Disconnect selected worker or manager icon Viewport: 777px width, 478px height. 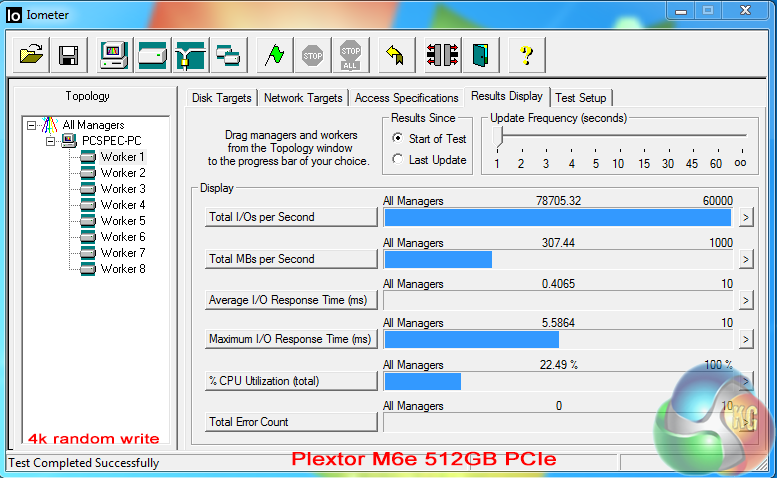coord(443,54)
